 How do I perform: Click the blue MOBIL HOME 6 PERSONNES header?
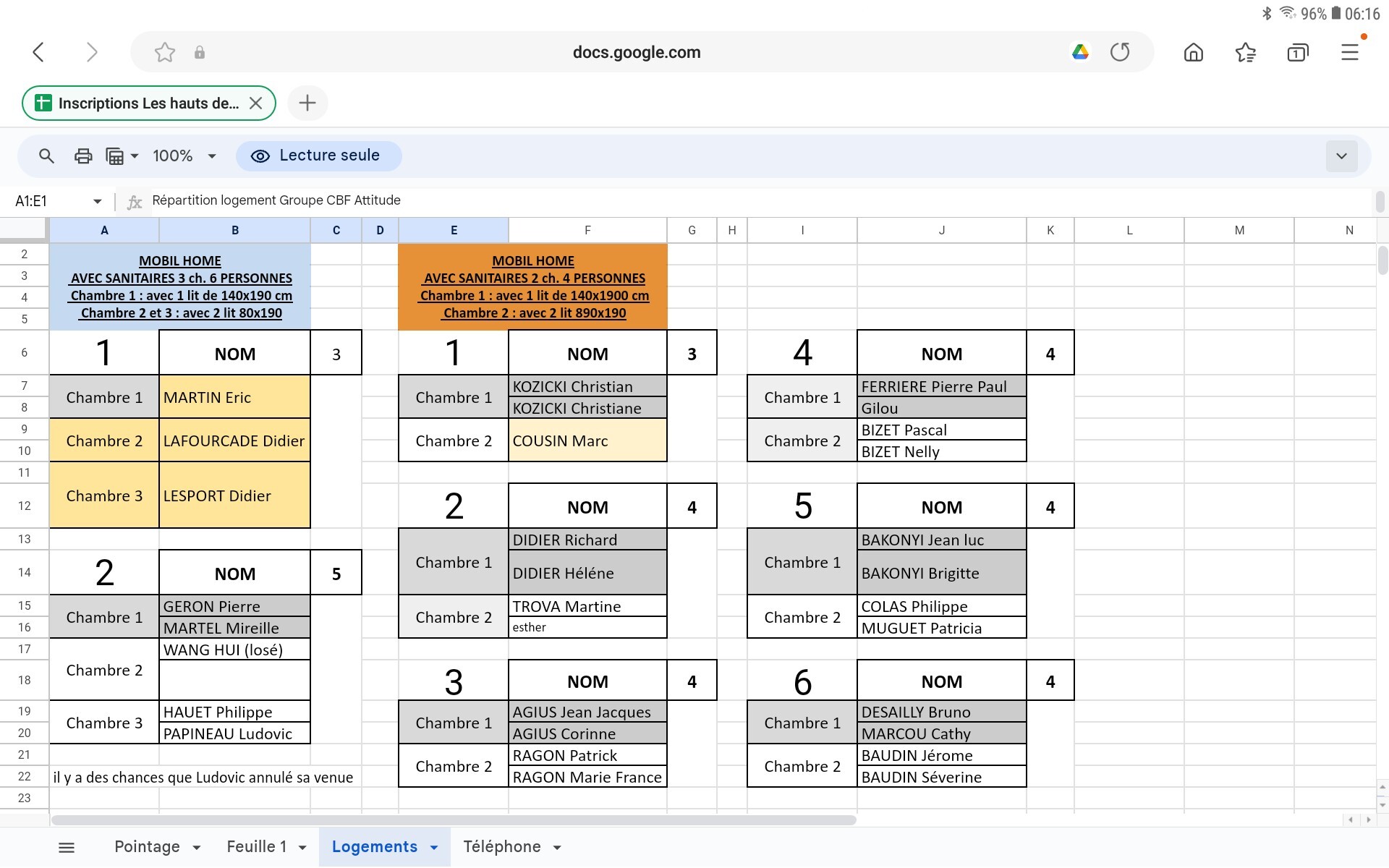(x=180, y=286)
